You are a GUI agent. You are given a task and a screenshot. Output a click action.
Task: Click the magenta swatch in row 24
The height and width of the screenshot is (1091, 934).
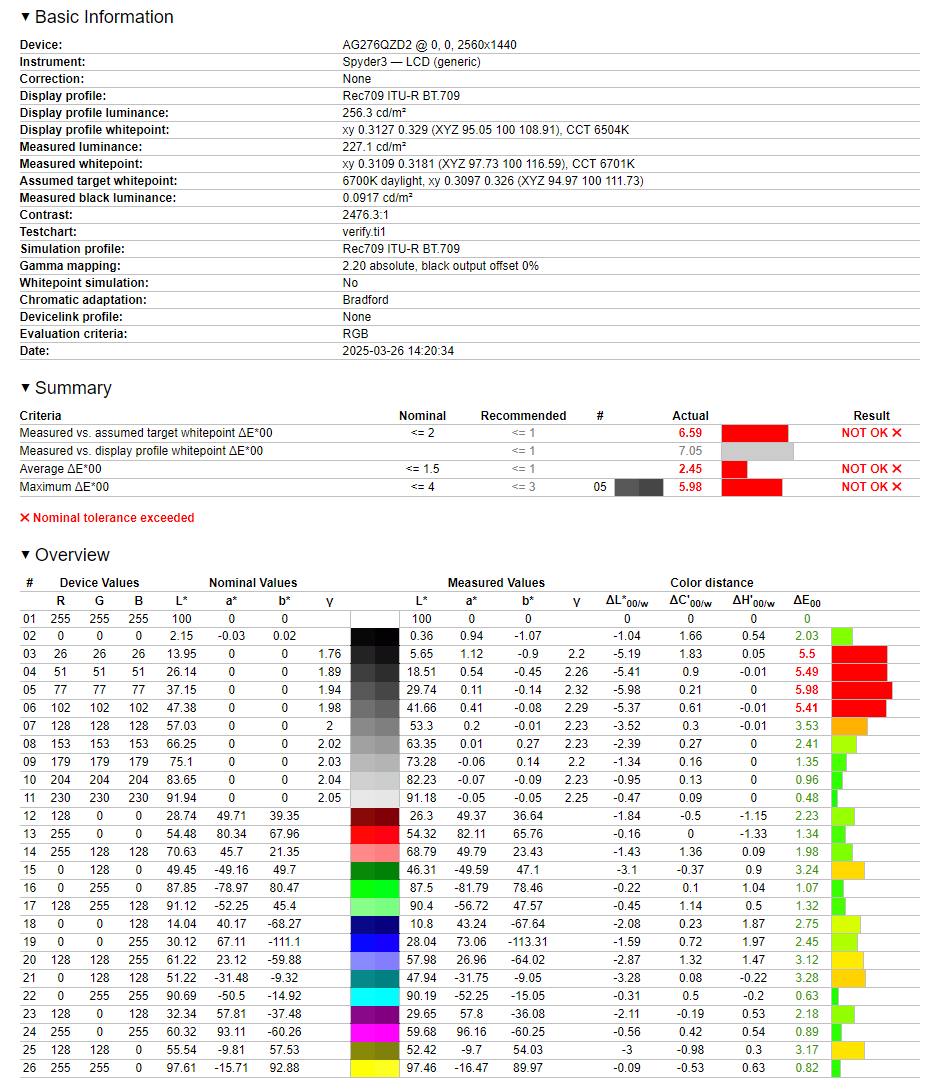pyautogui.click(x=375, y=1032)
